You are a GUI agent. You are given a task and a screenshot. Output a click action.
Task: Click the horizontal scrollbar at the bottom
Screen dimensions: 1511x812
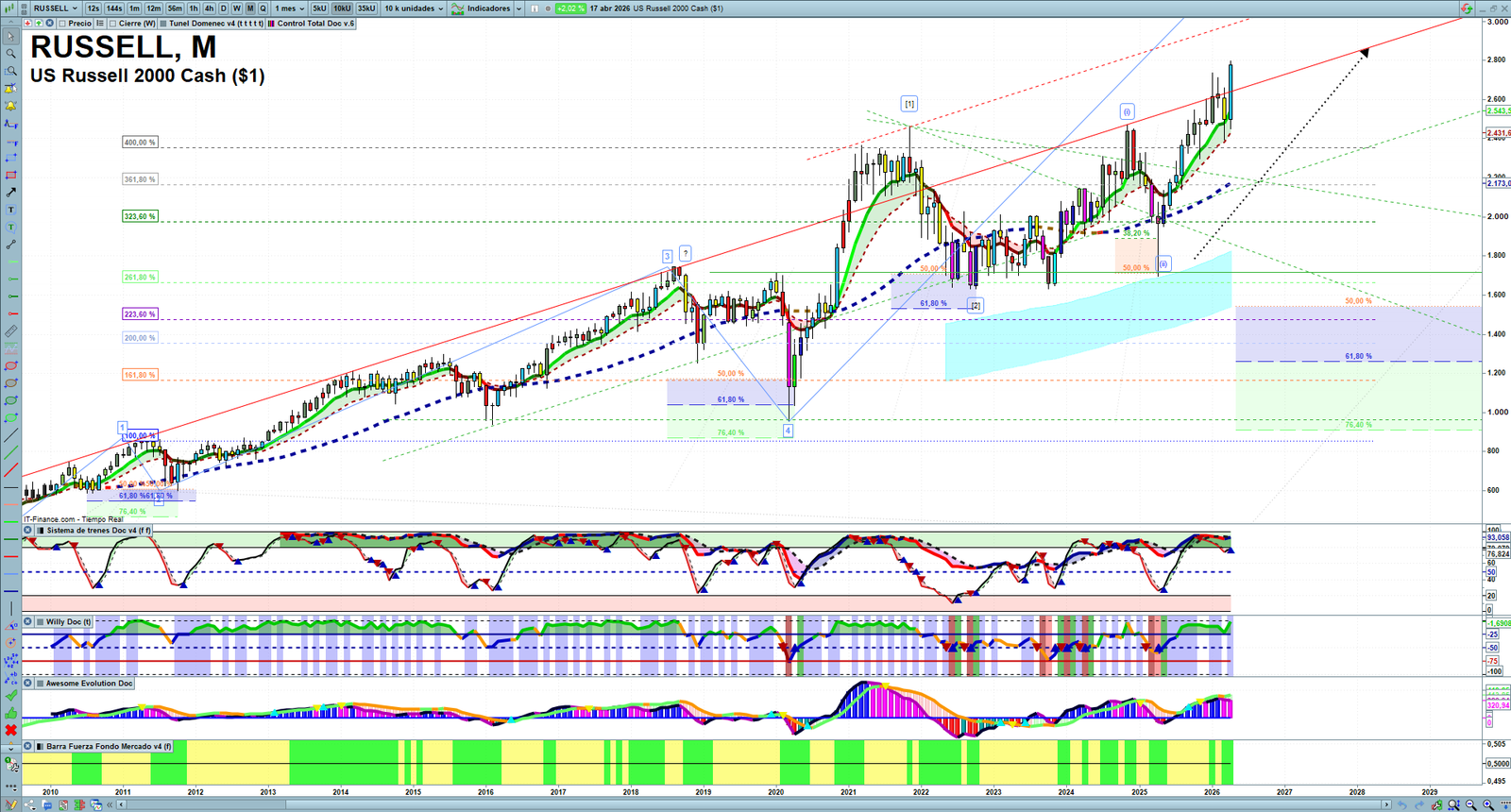[753, 805]
